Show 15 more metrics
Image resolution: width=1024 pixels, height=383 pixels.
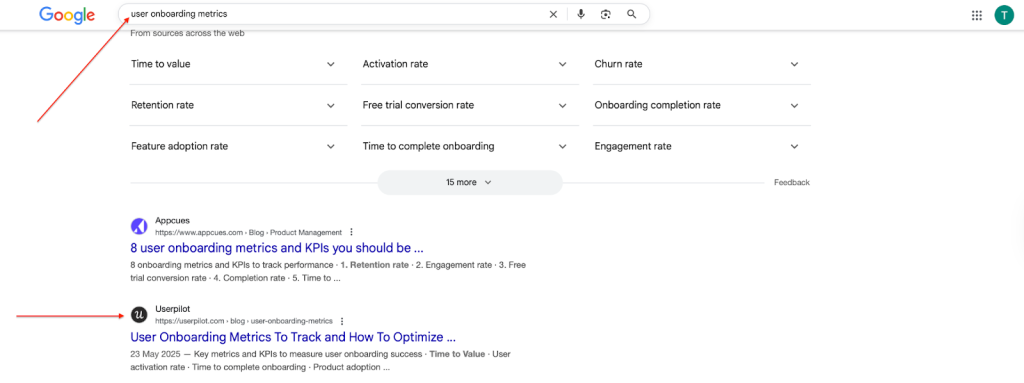click(x=470, y=182)
